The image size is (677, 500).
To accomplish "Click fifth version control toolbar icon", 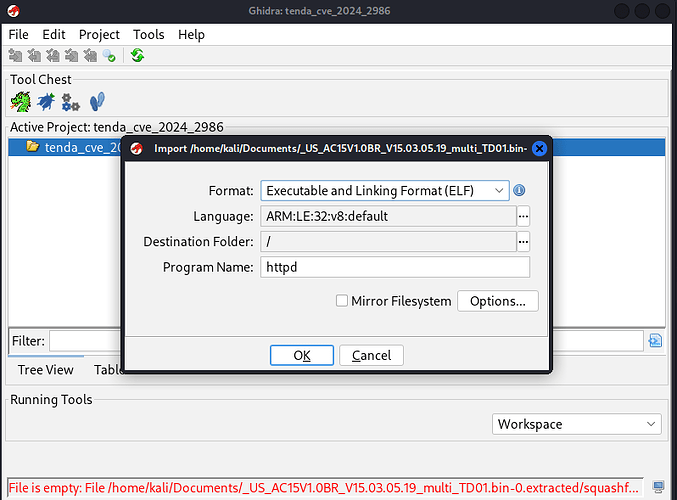I will coord(90,56).
